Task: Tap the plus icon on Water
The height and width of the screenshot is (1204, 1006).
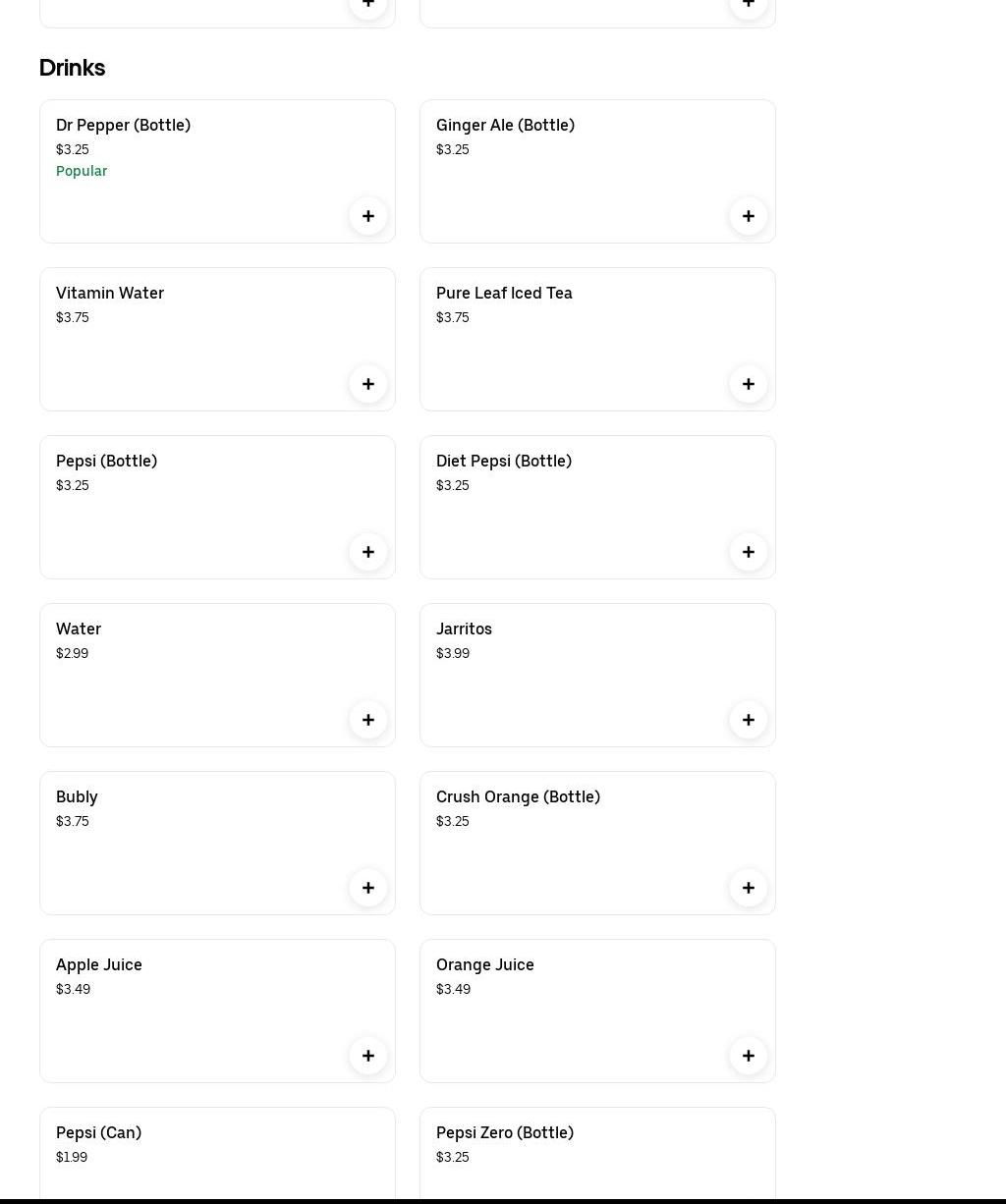Action: pos(368,720)
